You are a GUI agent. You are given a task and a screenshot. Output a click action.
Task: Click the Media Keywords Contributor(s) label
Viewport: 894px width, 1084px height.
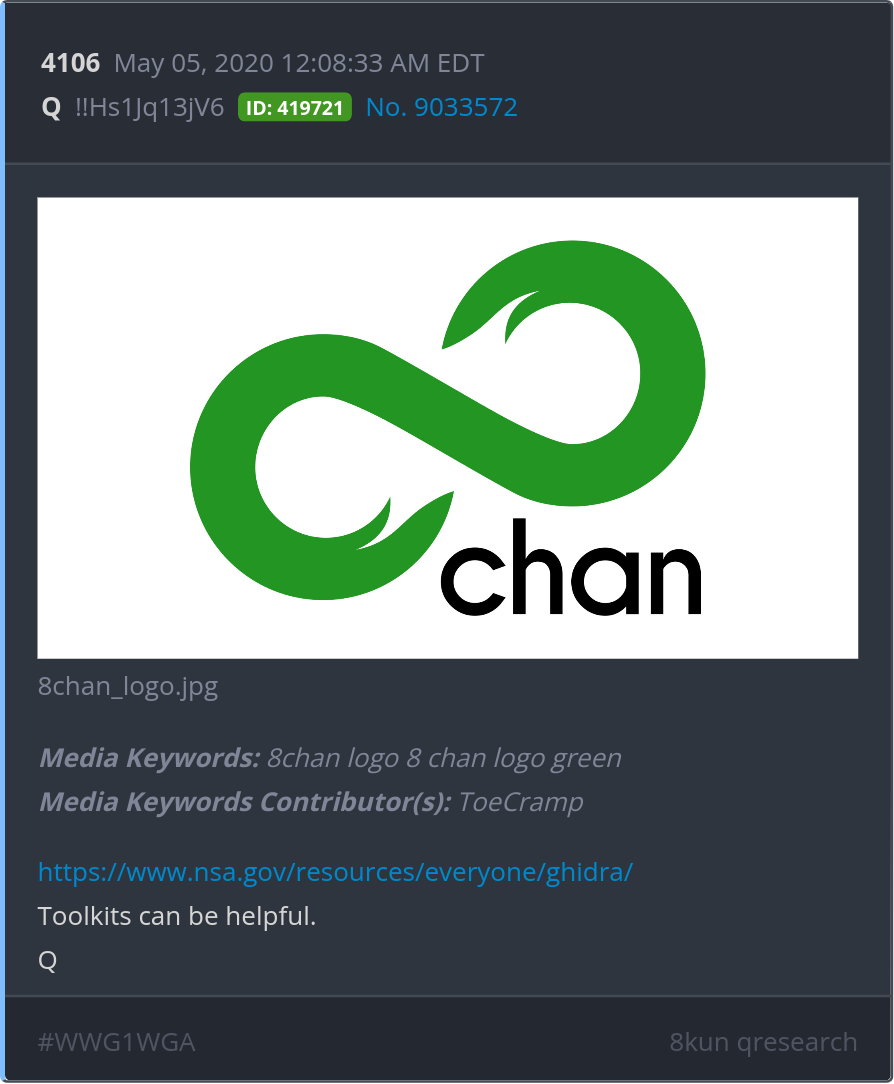point(245,802)
